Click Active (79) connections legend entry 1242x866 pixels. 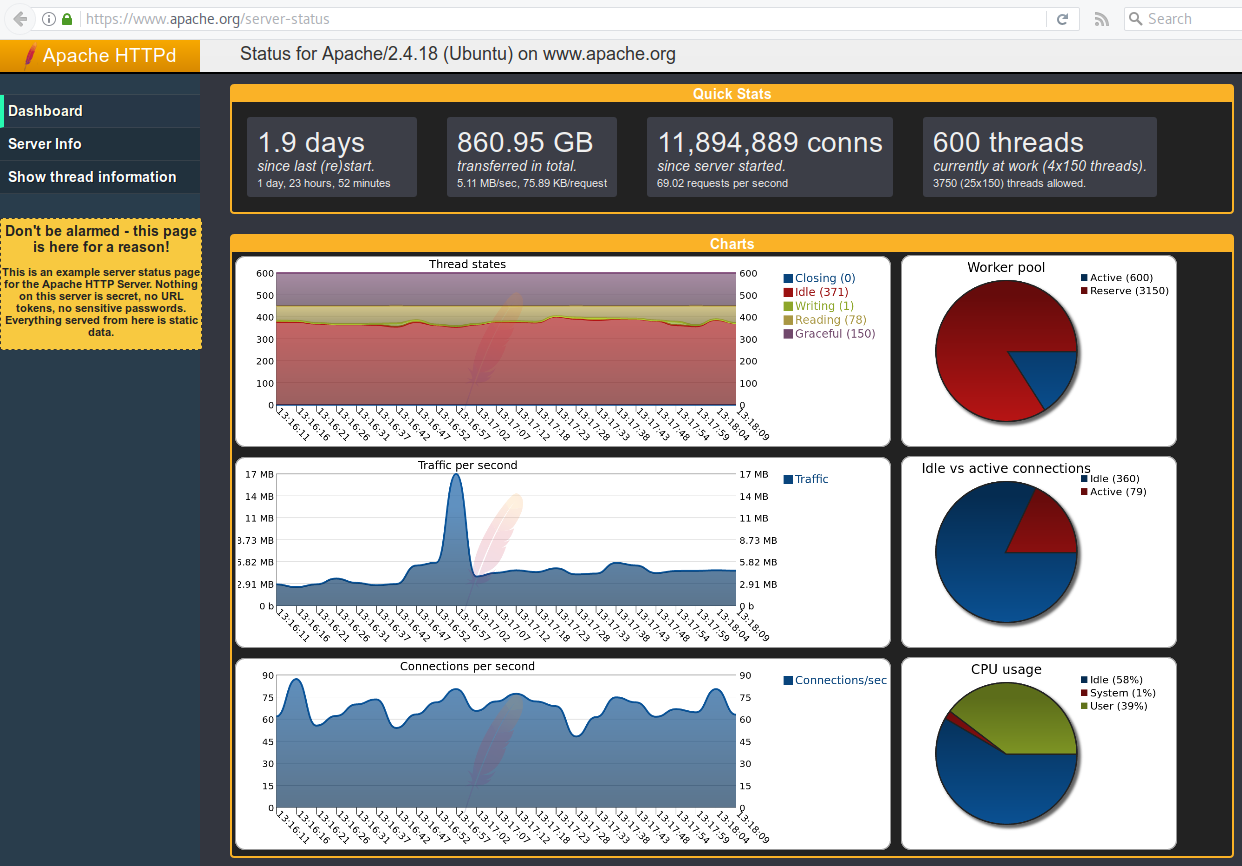point(1113,492)
